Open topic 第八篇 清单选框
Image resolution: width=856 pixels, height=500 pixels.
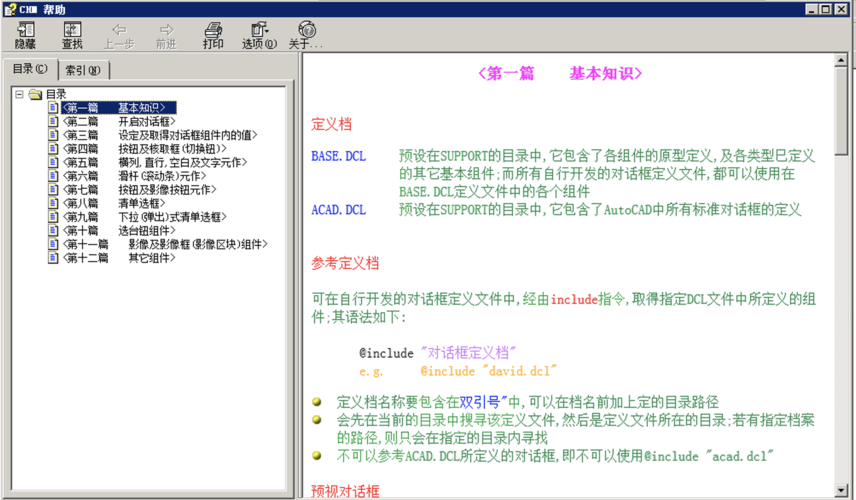114,204
